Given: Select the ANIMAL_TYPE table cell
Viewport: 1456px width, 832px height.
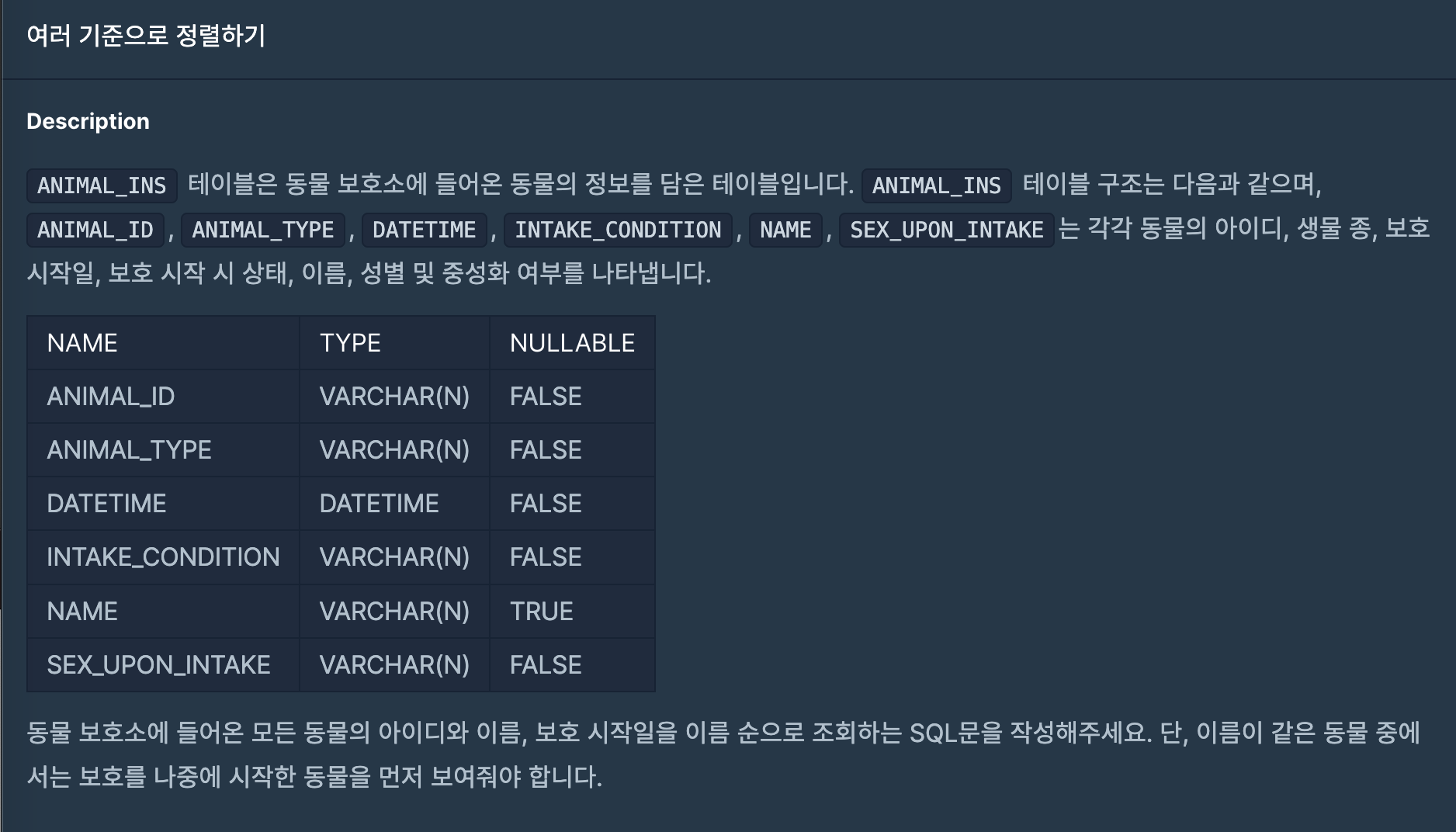Looking at the screenshot, I should coord(129,450).
